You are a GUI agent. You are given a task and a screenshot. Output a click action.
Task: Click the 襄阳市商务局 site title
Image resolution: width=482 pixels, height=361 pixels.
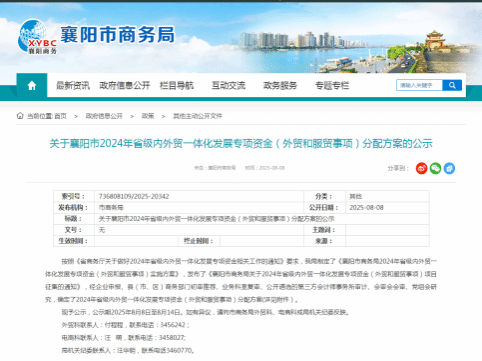[x=117, y=35]
